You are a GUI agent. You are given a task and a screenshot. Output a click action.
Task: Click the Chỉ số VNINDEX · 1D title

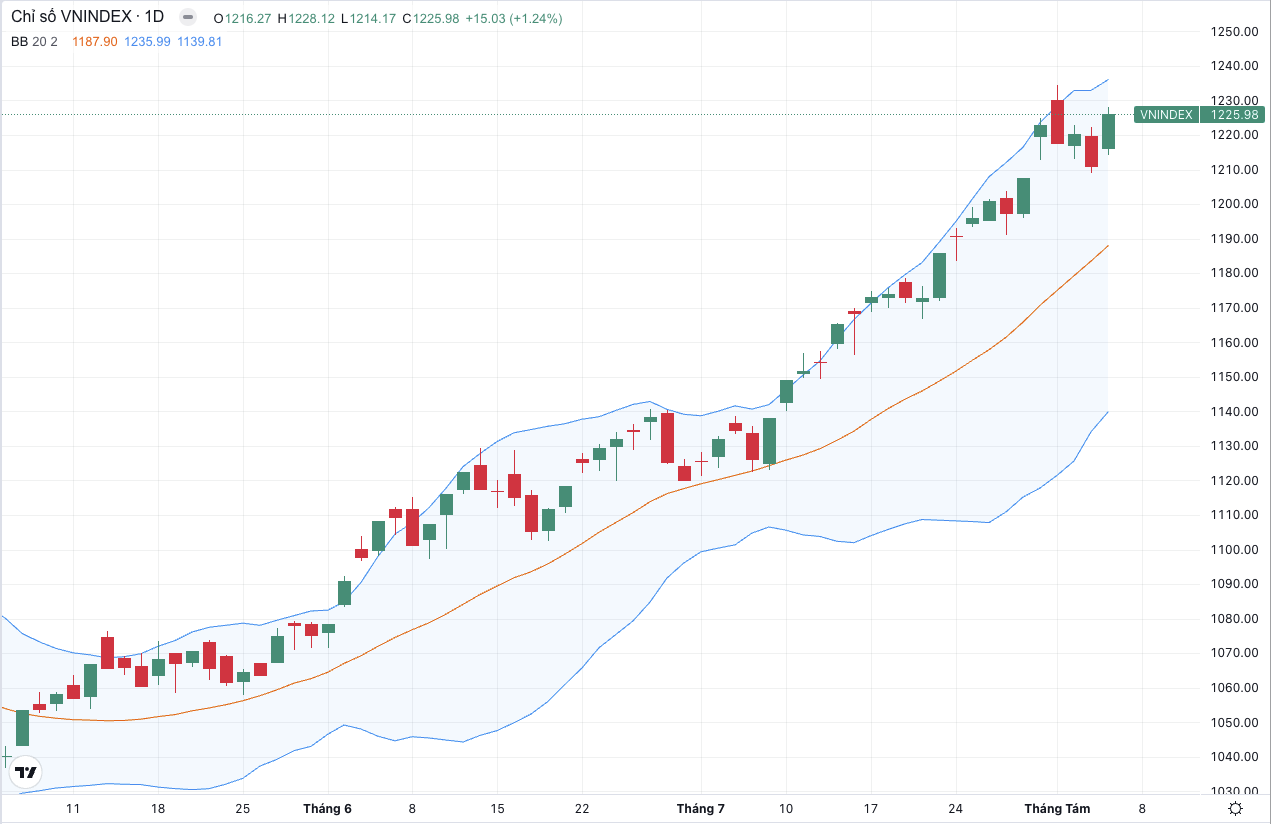tap(87, 18)
